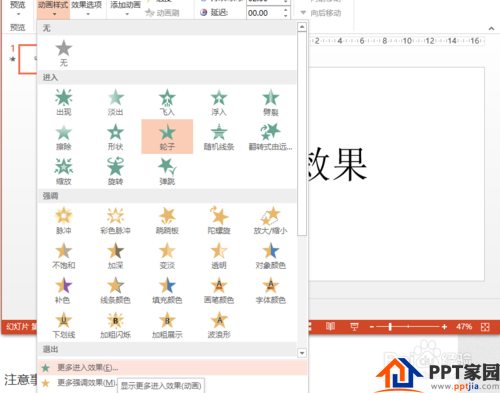The width and height of the screenshot is (500, 393).
Task: Apply the 画笔颜色 brush color effect
Action: [219, 290]
